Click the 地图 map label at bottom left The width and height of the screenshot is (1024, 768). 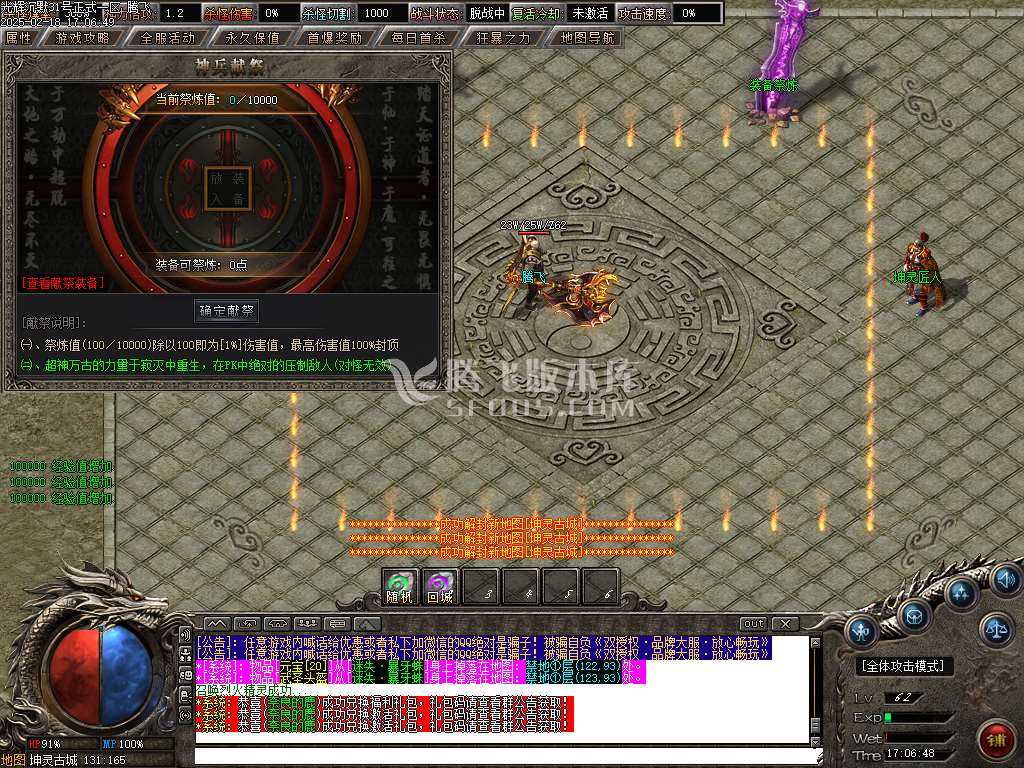(13, 760)
